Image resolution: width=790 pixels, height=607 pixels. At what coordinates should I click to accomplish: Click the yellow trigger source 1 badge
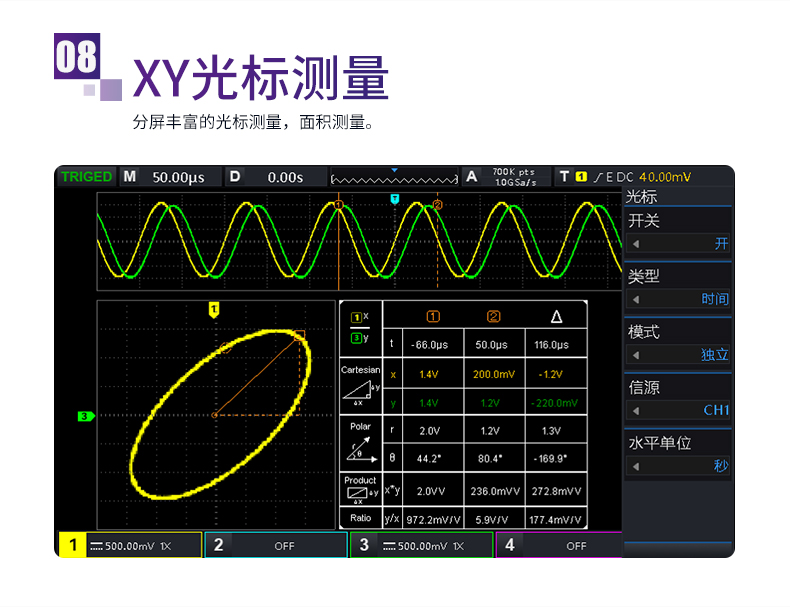pyautogui.click(x=581, y=177)
